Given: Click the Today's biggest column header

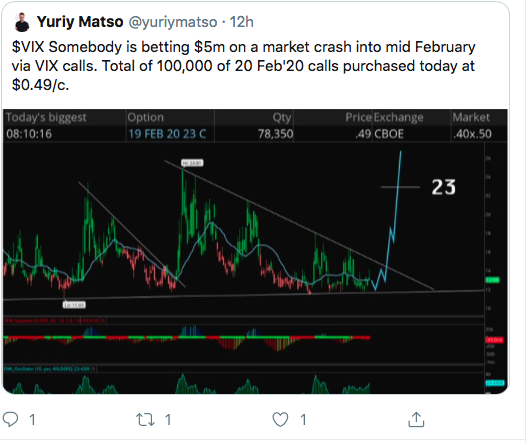Looking at the screenshot, I should pyautogui.click(x=46, y=117).
